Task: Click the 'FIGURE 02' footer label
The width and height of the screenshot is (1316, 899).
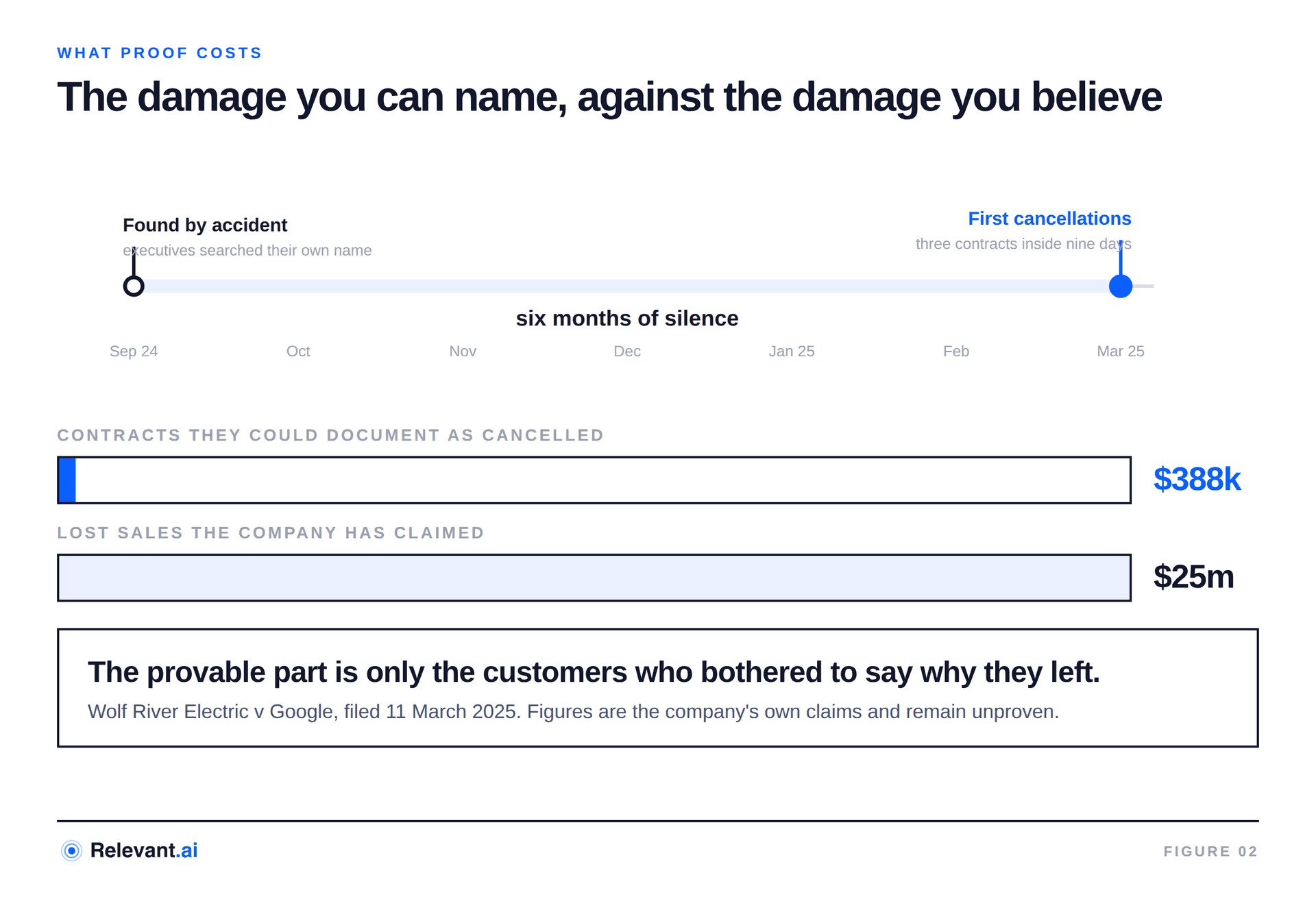Action: (1210, 851)
